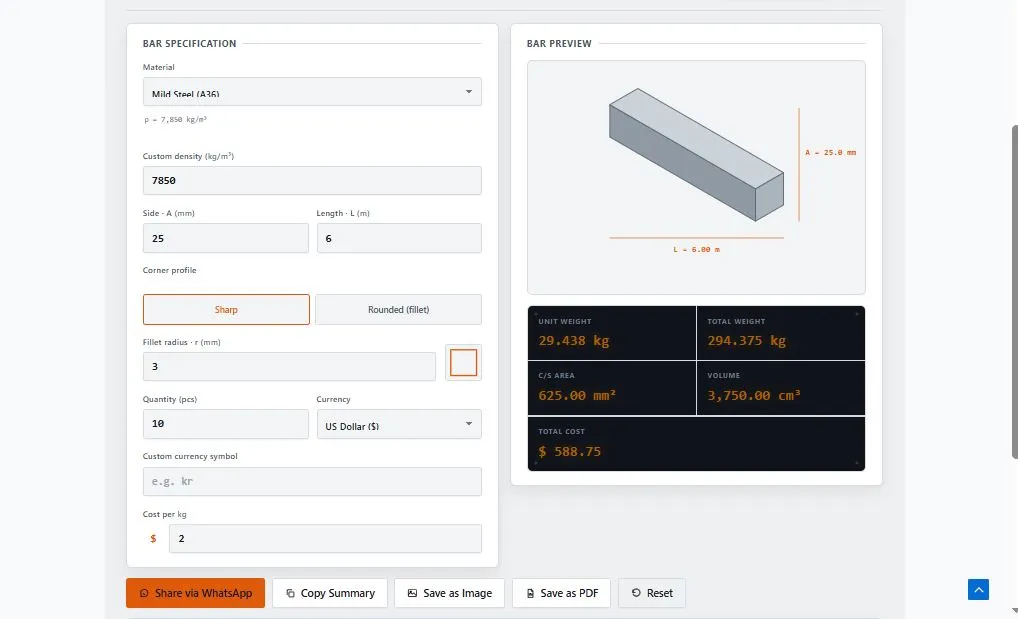Screen dimensions: 1018x619
Task: Click the Custom currency symbol field
Action: click(x=312, y=481)
